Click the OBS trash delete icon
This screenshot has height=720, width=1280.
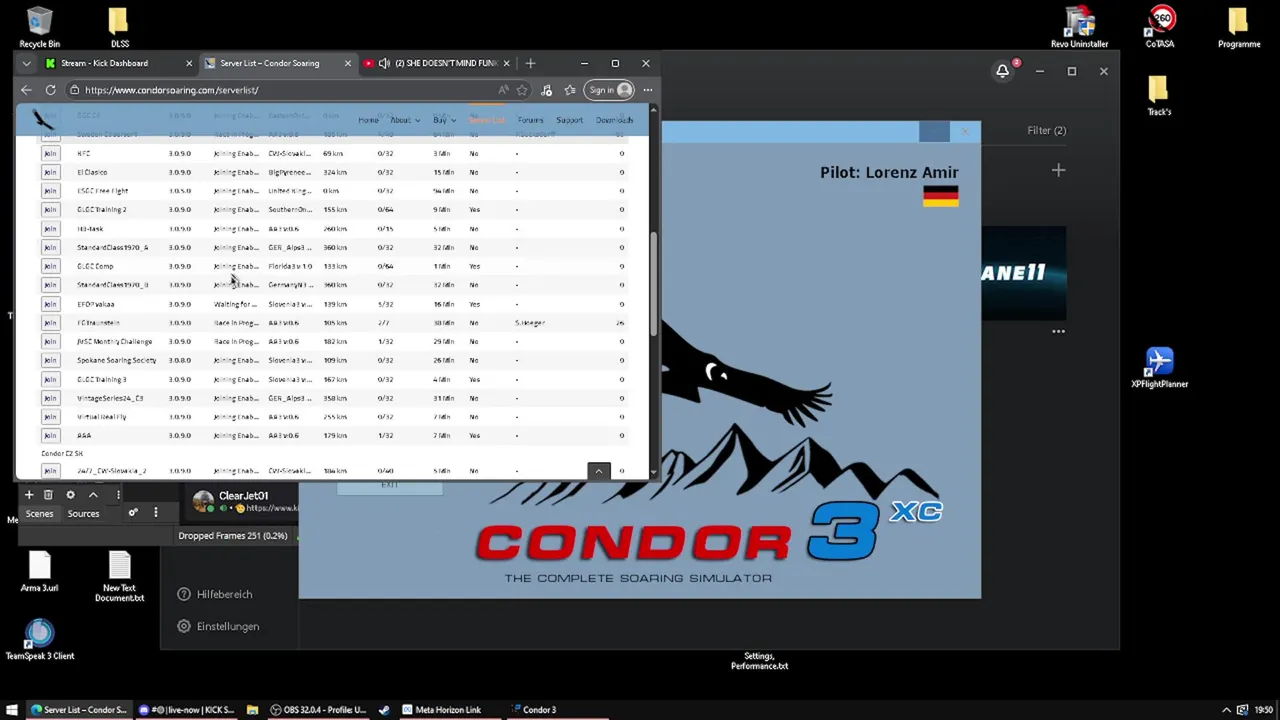(48, 495)
